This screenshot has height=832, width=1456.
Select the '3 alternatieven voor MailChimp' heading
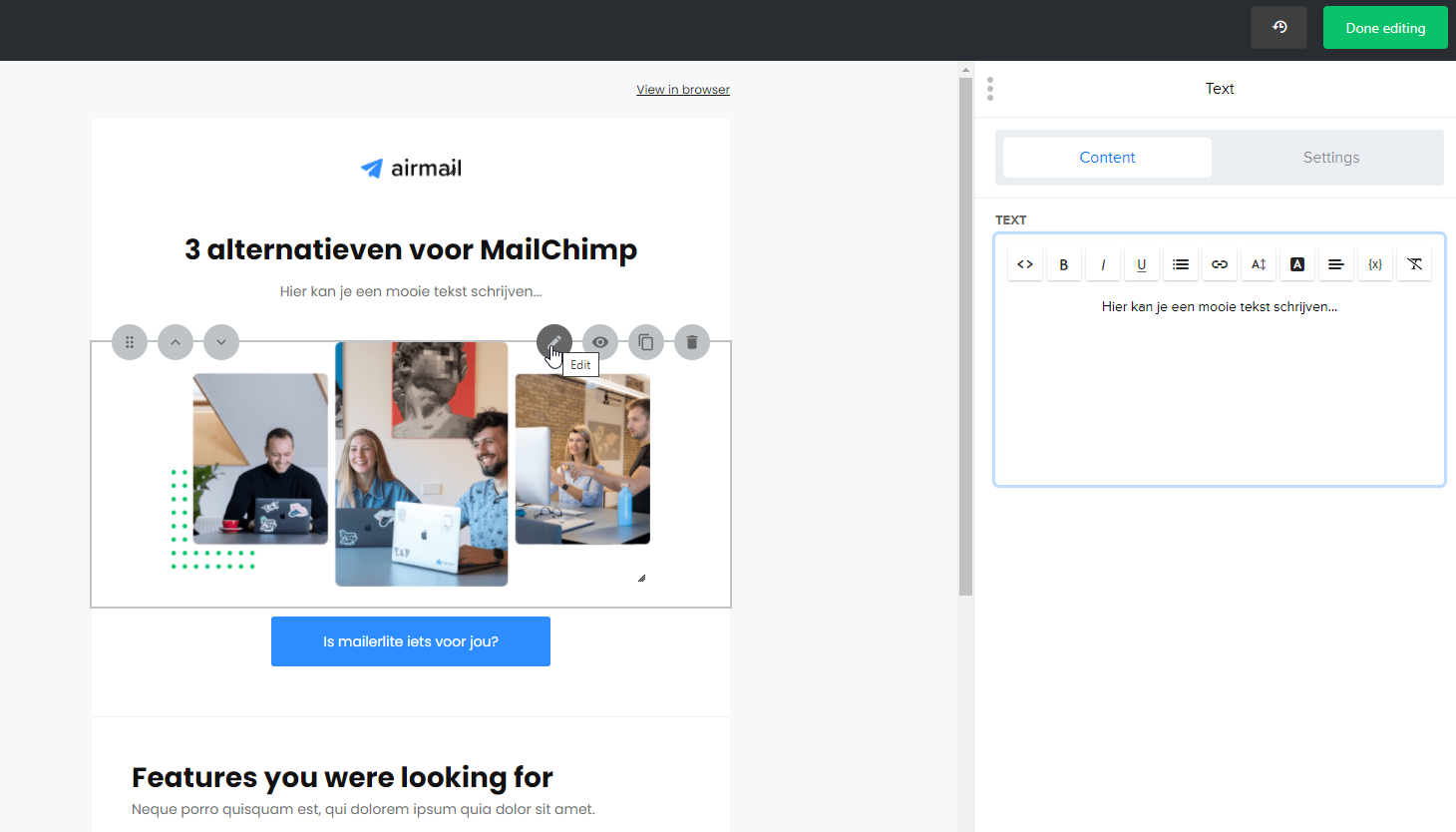[x=411, y=249]
